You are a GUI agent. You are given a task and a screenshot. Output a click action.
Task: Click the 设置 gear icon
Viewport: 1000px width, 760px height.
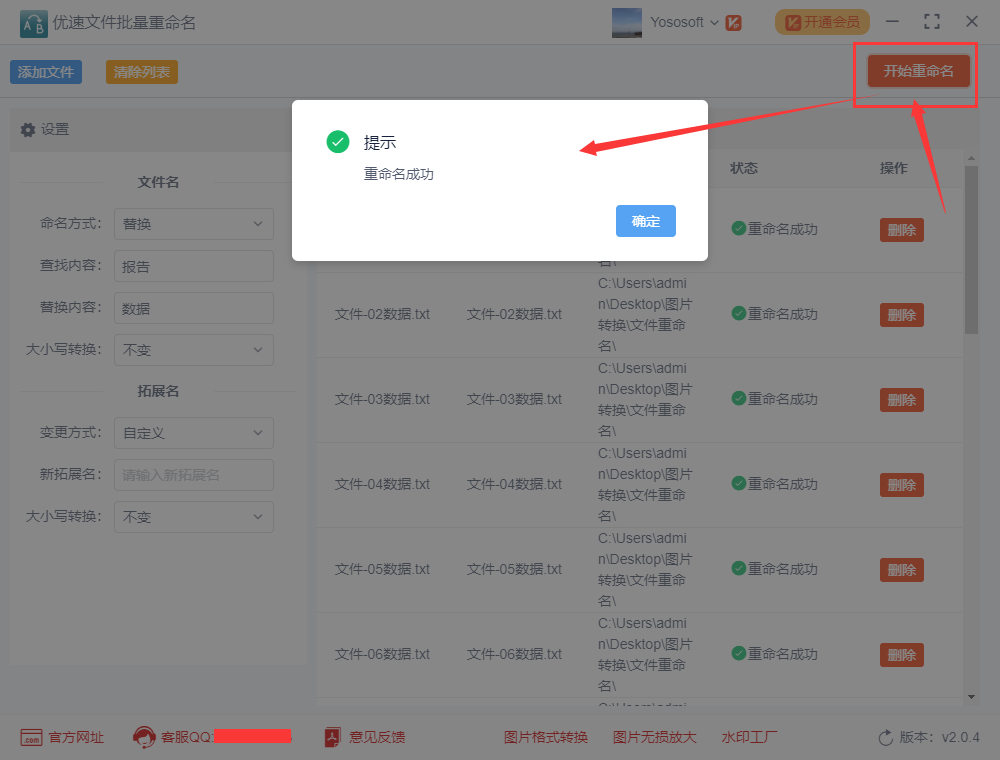(x=27, y=129)
